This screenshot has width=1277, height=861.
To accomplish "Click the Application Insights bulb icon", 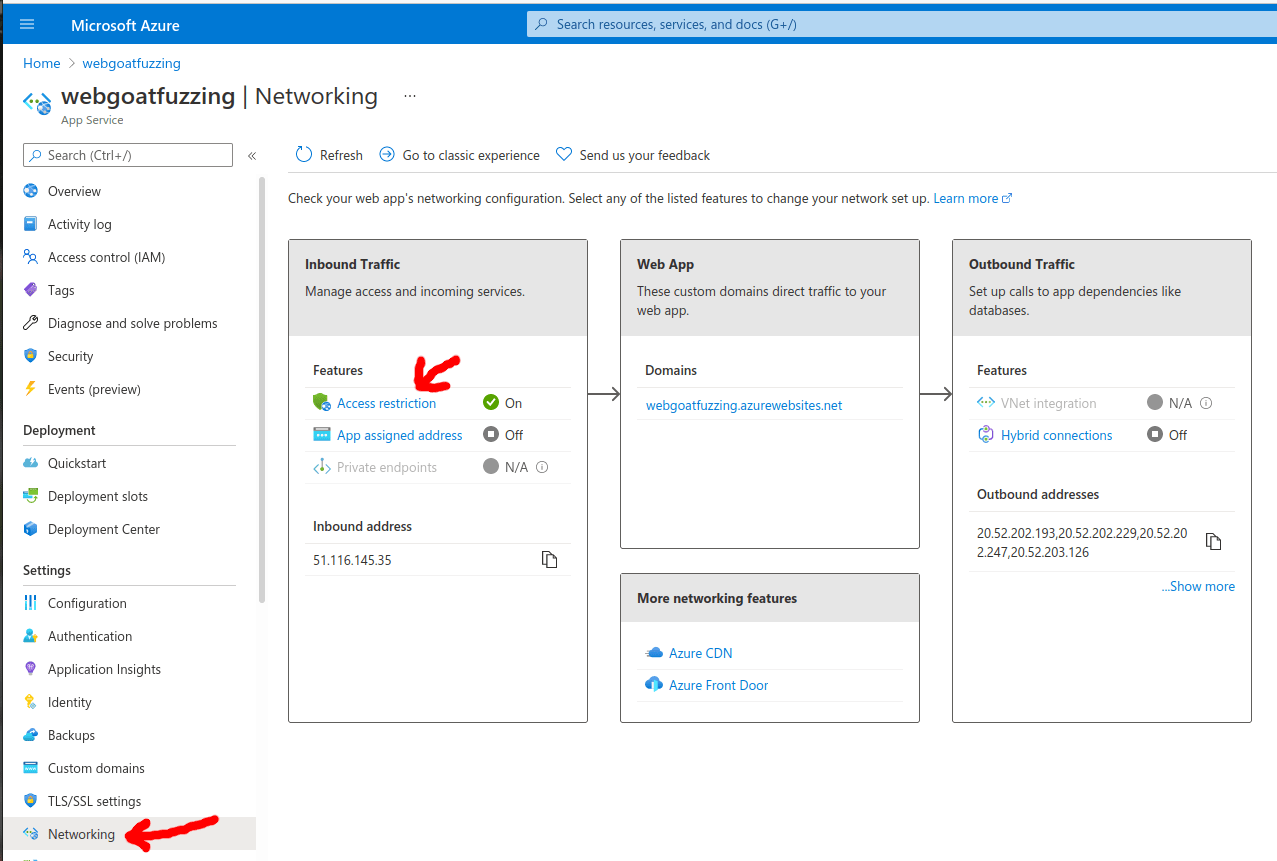I will click(30, 669).
